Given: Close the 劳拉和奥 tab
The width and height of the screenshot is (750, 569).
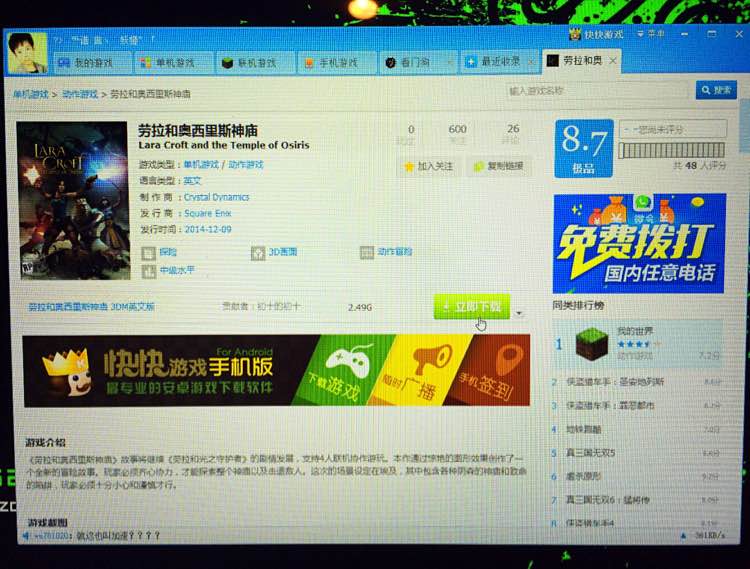Looking at the screenshot, I should [613, 61].
